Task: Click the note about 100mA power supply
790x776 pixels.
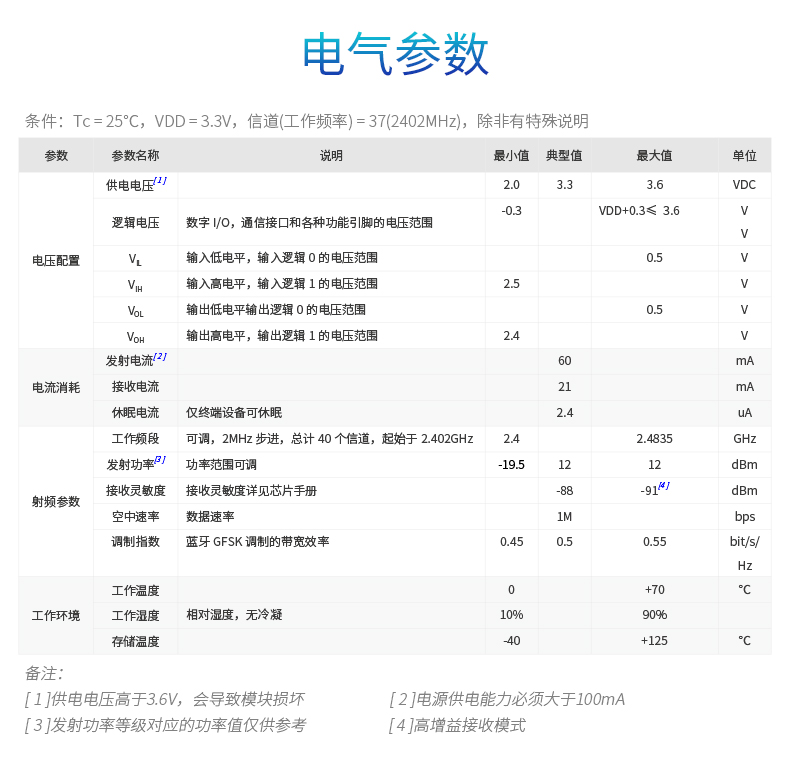Action: point(507,699)
